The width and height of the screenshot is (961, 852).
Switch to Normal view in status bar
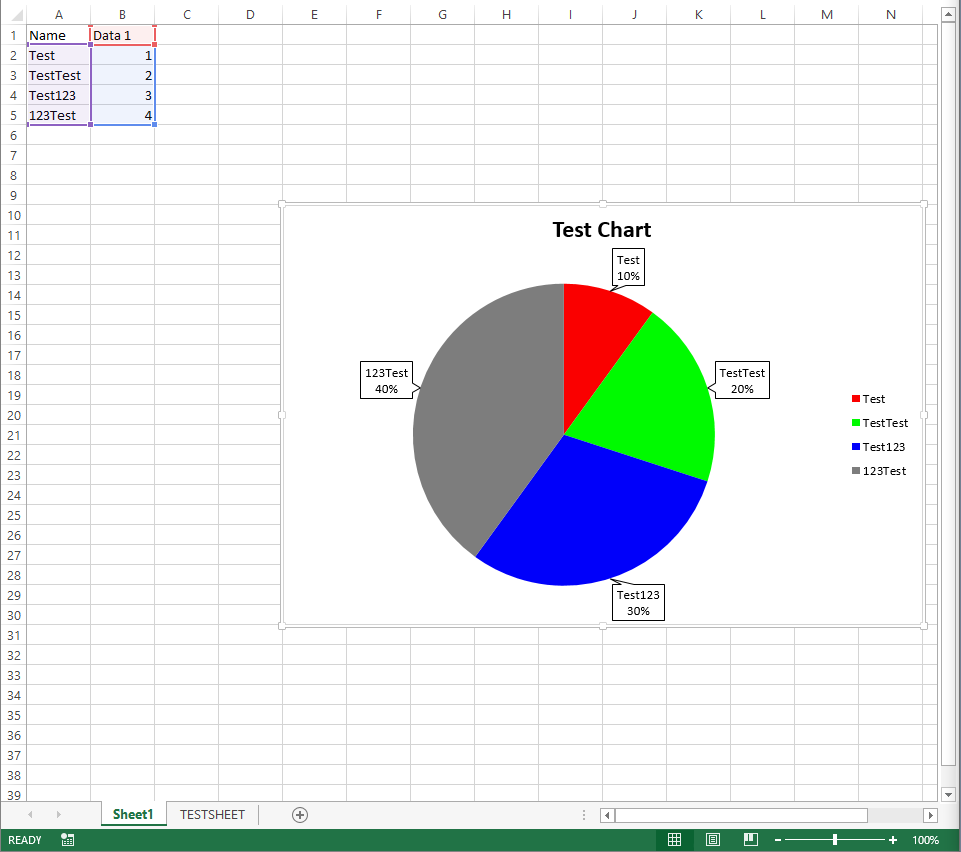675,840
